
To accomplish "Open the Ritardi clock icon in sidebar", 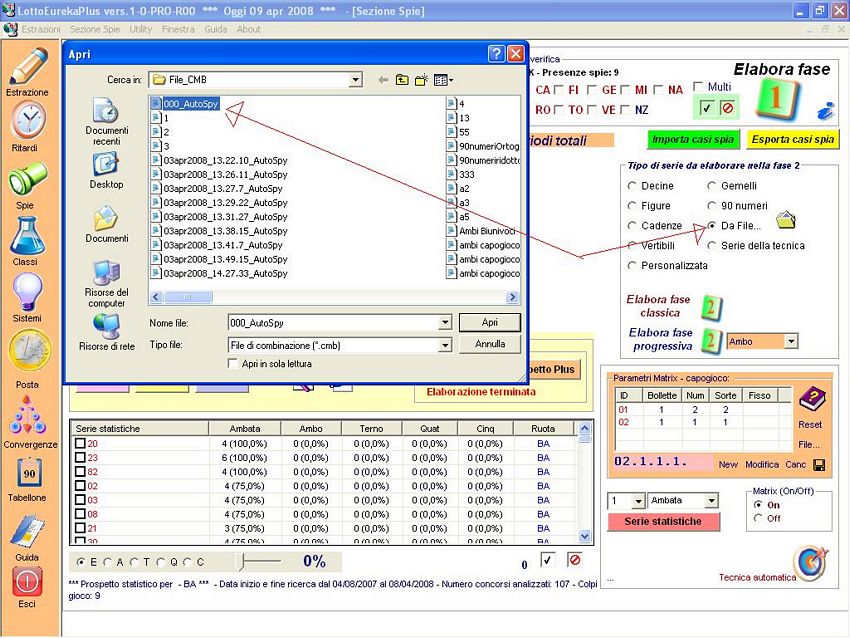I will click(27, 122).
